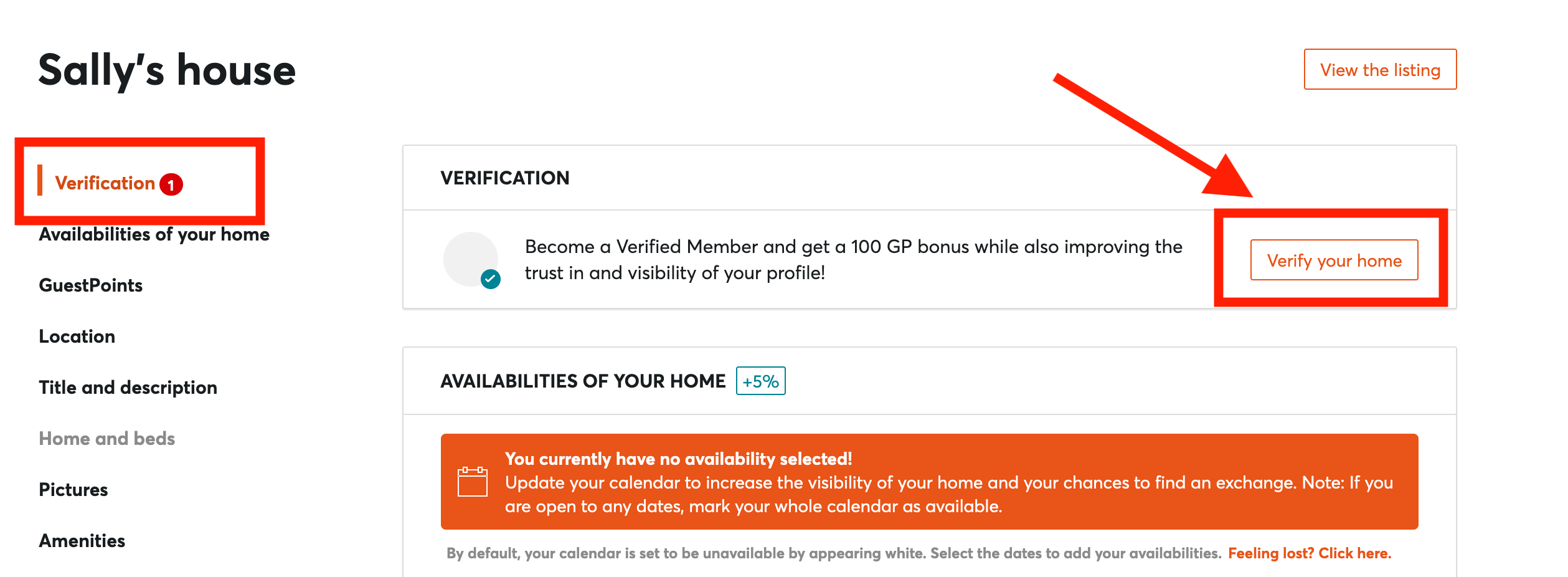Go to Amenities in the sidebar

click(82, 541)
